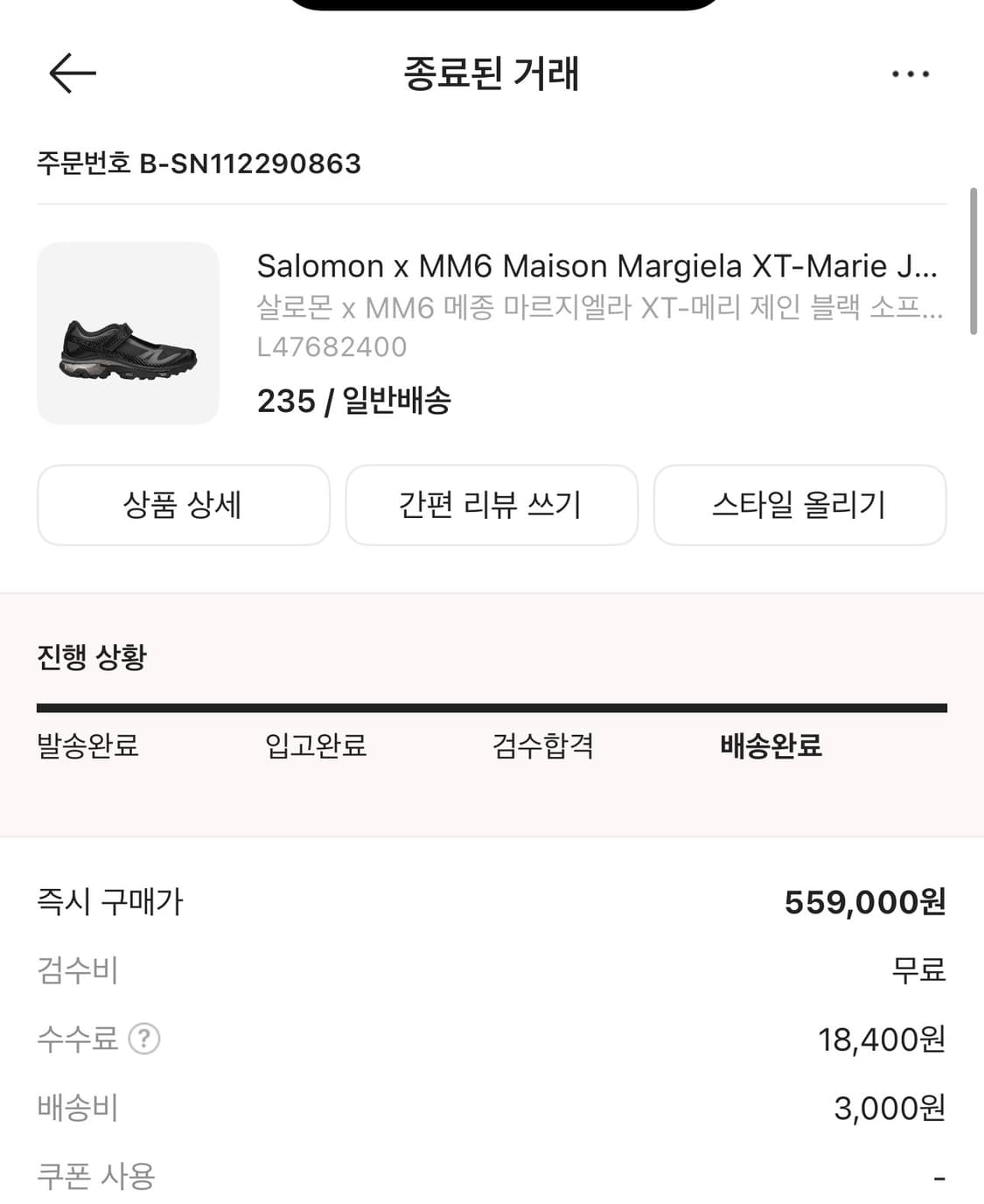Tap the fee help question mark icon
Image resolution: width=984 pixels, height=1204 pixels.
[x=144, y=1039]
